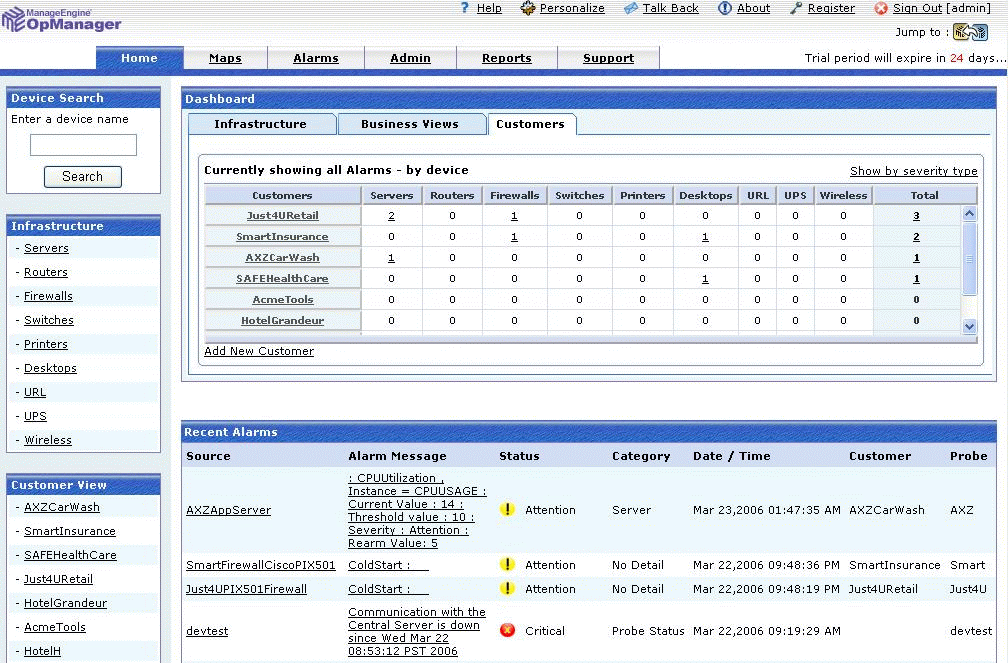Click the Register key icon
1008x663 pixels.
click(x=796, y=8)
